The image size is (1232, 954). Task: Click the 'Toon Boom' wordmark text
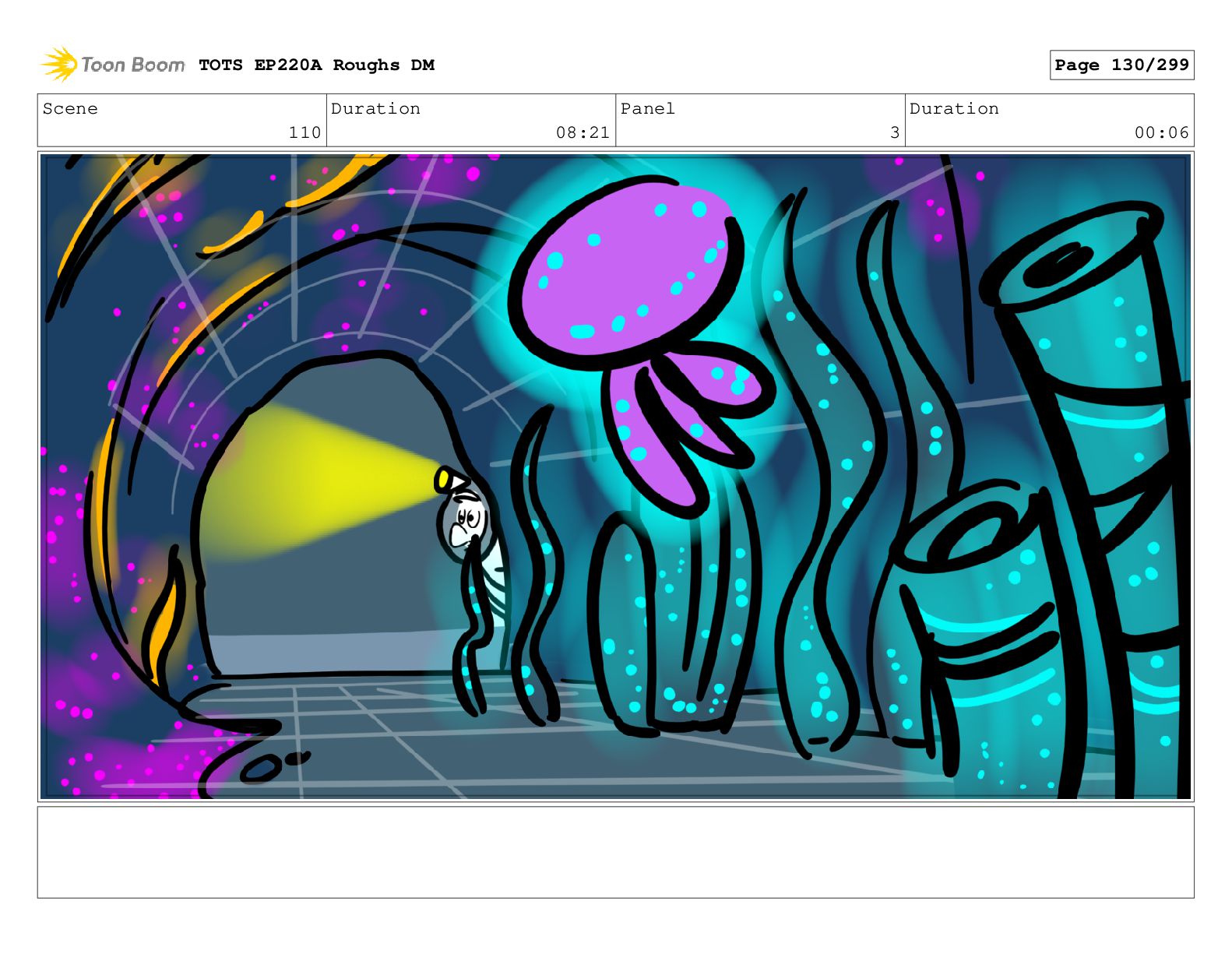[133, 65]
